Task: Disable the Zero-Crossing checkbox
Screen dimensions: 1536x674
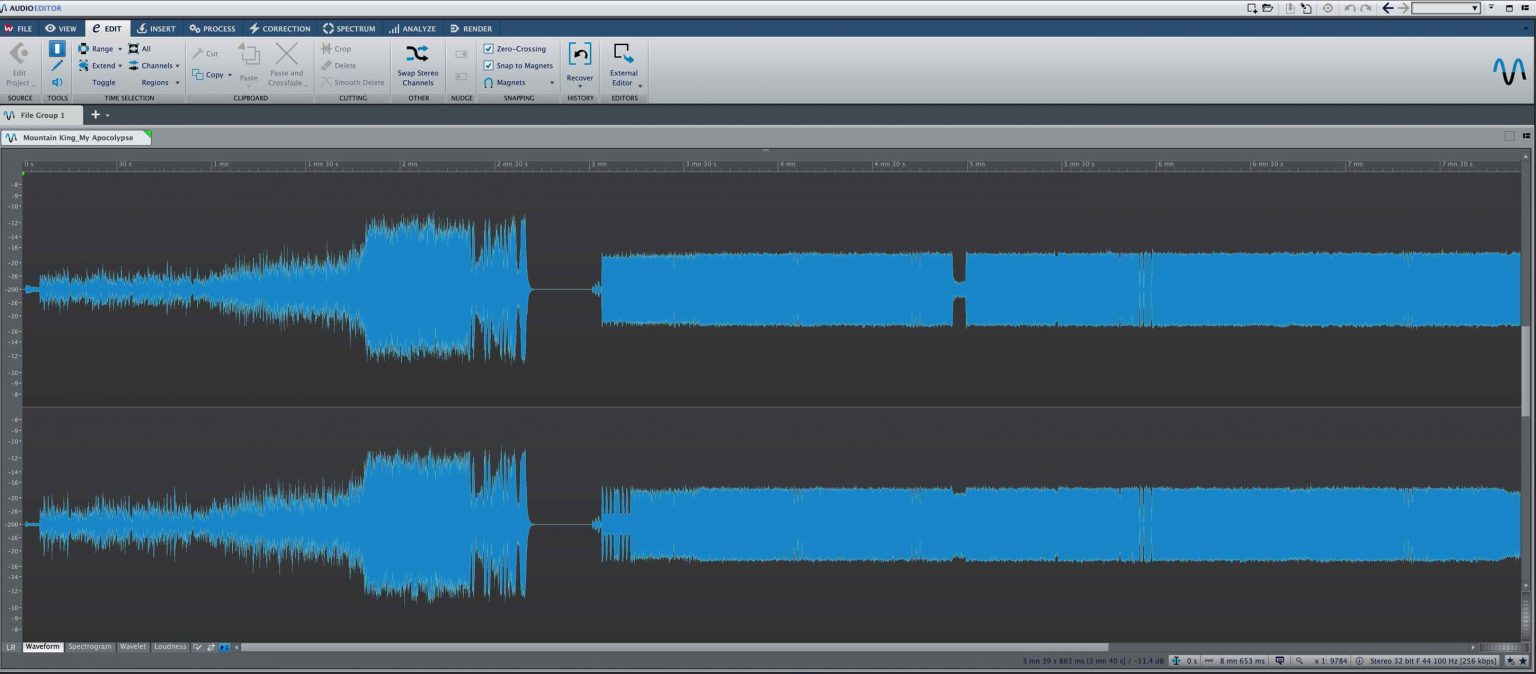Action: 489,48
